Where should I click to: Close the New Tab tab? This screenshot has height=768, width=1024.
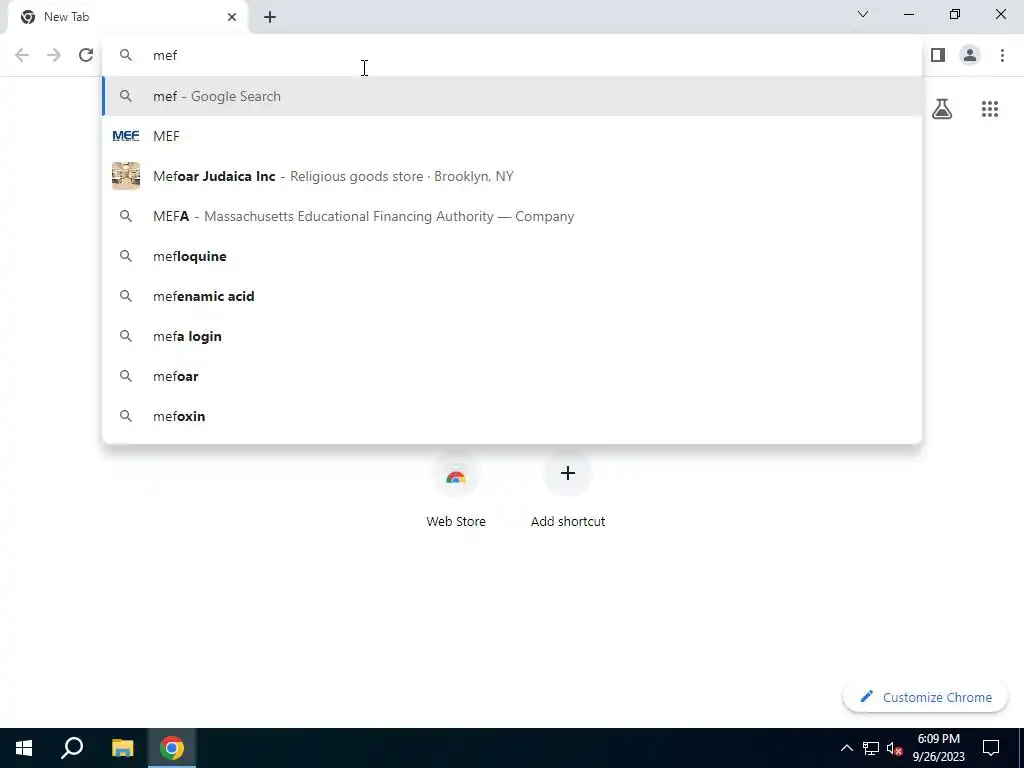point(232,17)
